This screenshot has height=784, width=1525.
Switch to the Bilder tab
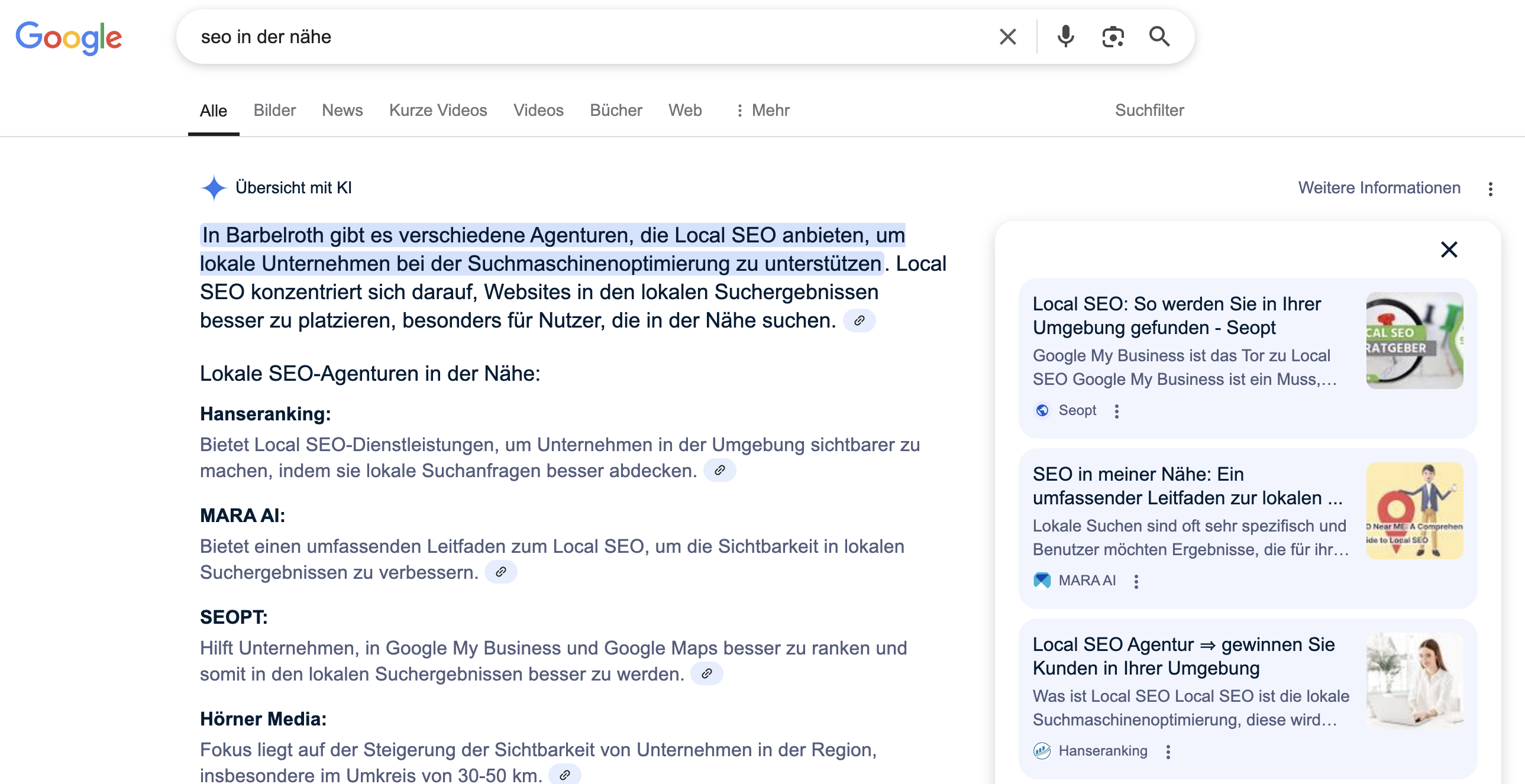tap(274, 110)
